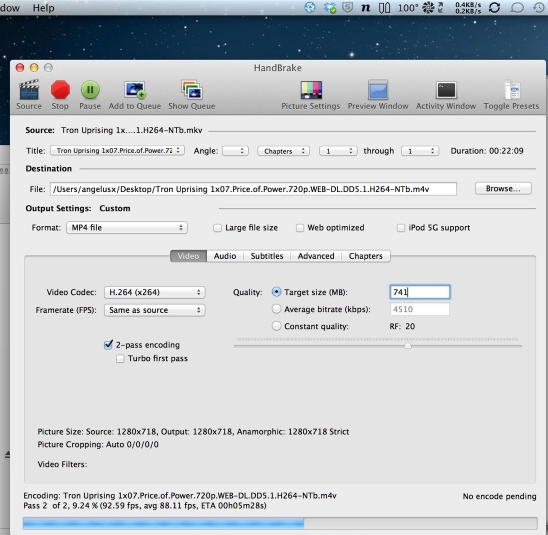Screen dimensions: 548x535
Task: Enable Turbo first pass
Action: pos(120,359)
